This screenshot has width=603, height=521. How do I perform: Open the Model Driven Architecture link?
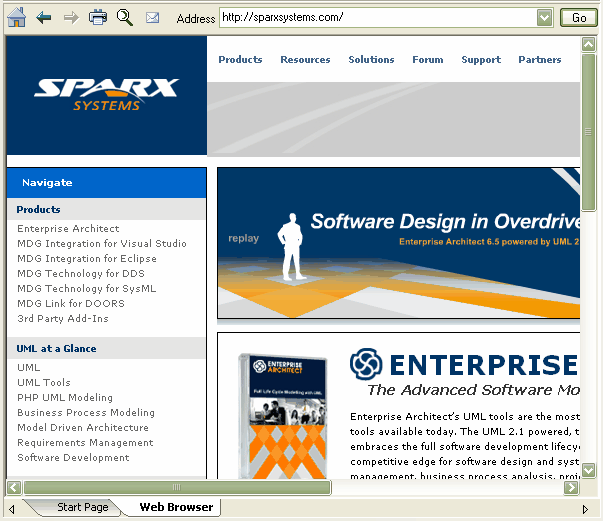pos(83,427)
